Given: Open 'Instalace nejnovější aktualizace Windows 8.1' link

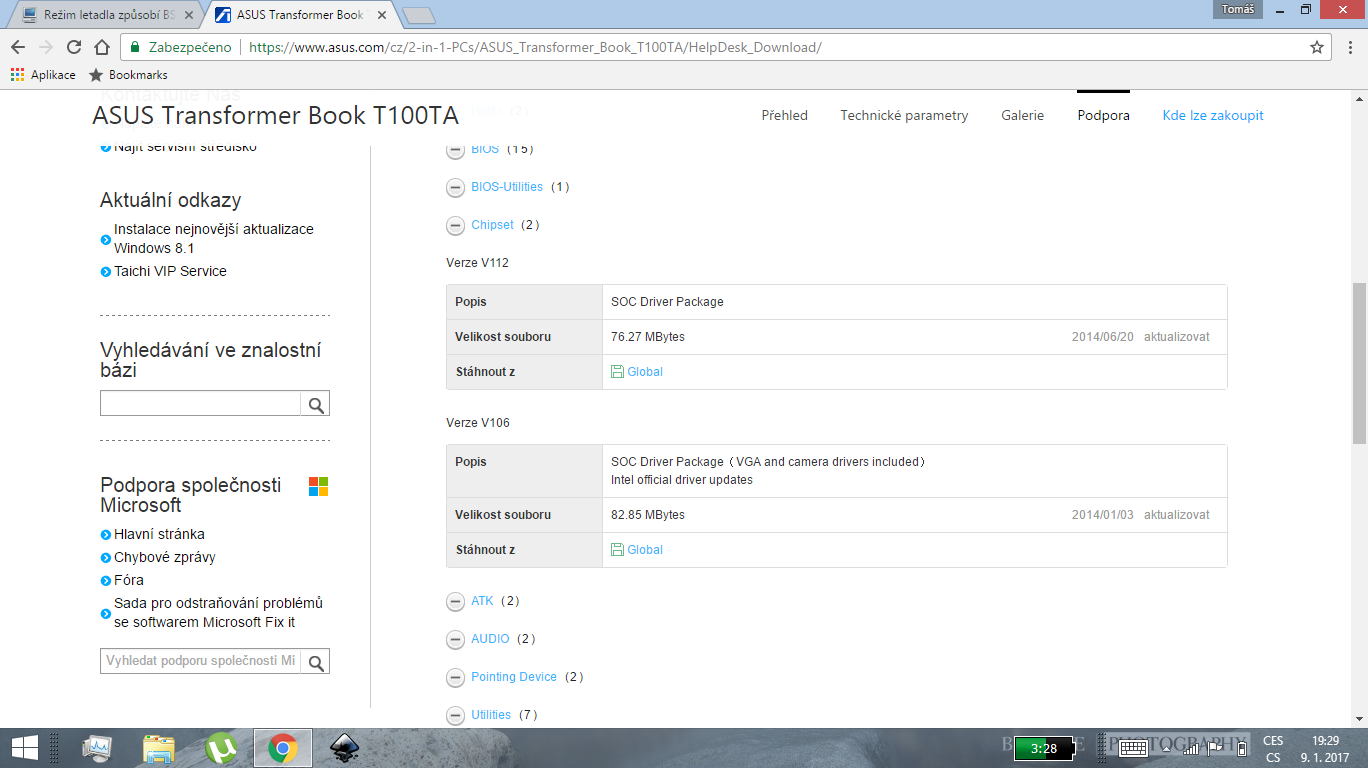Looking at the screenshot, I should (x=214, y=238).
